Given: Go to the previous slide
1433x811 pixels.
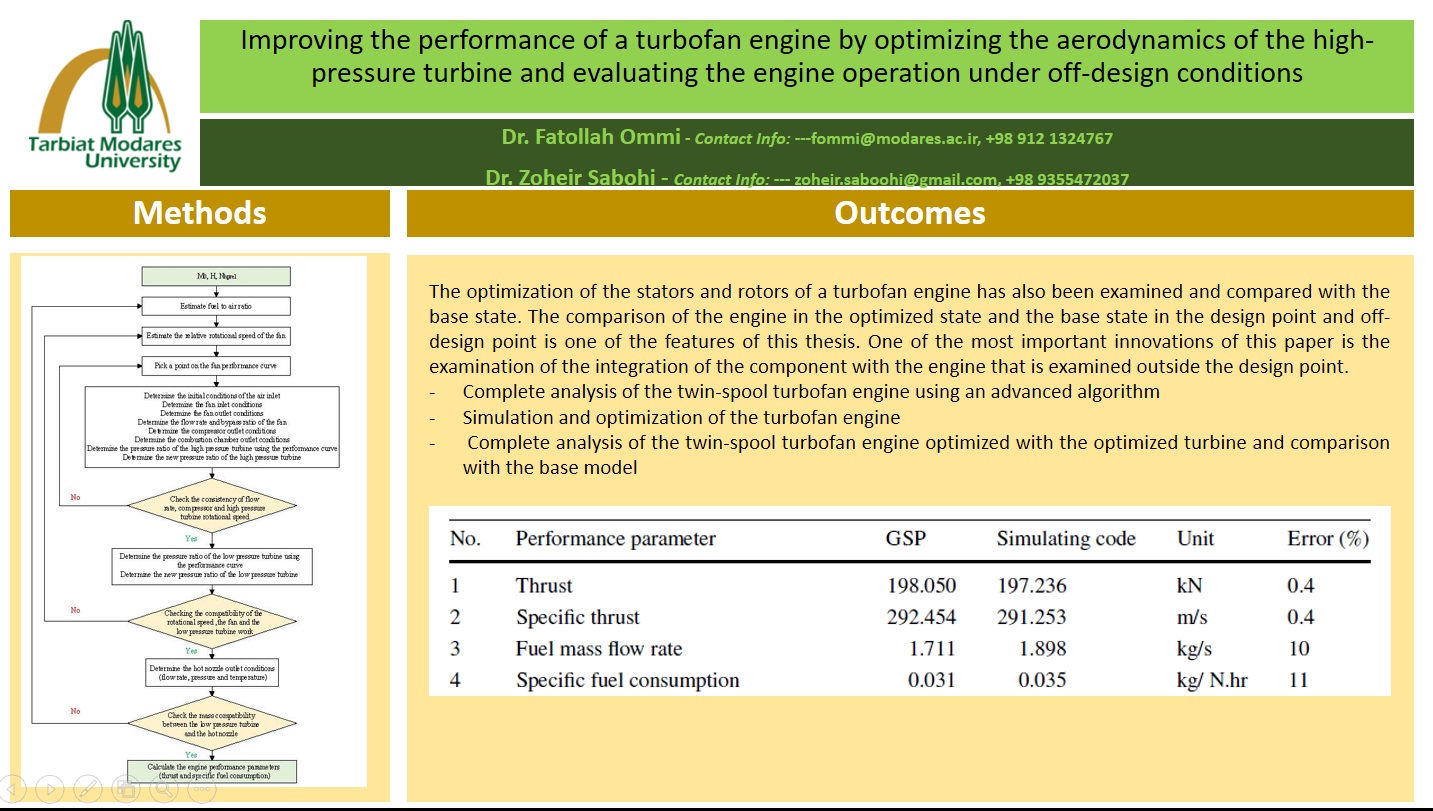Looking at the screenshot, I should [x=13, y=789].
